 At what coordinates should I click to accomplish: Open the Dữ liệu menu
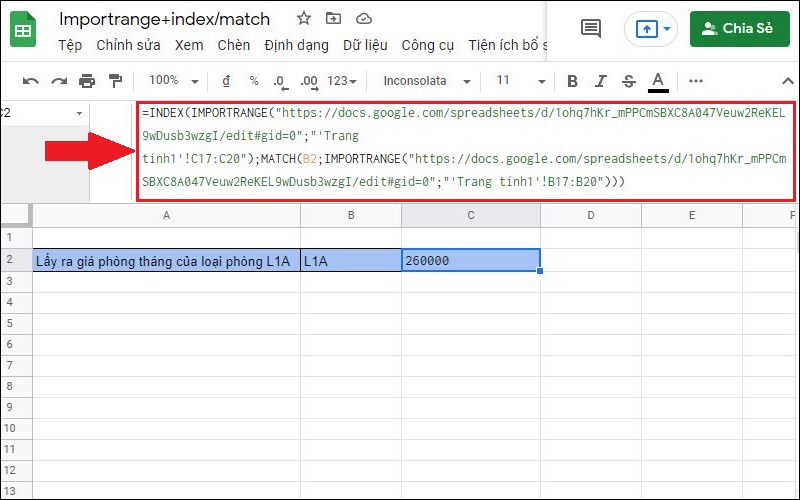click(x=365, y=45)
